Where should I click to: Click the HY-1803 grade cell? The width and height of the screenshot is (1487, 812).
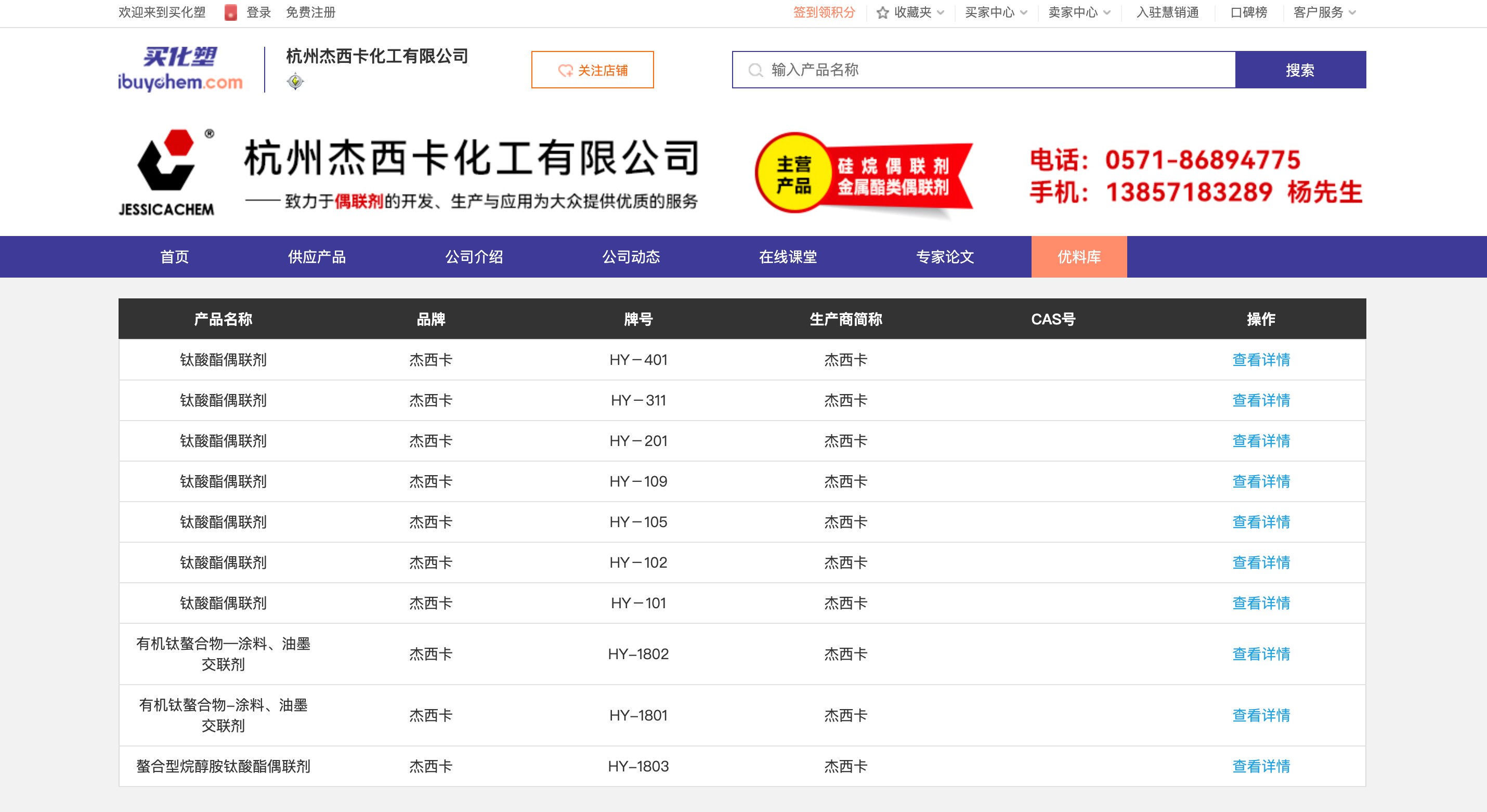(x=638, y=766)
